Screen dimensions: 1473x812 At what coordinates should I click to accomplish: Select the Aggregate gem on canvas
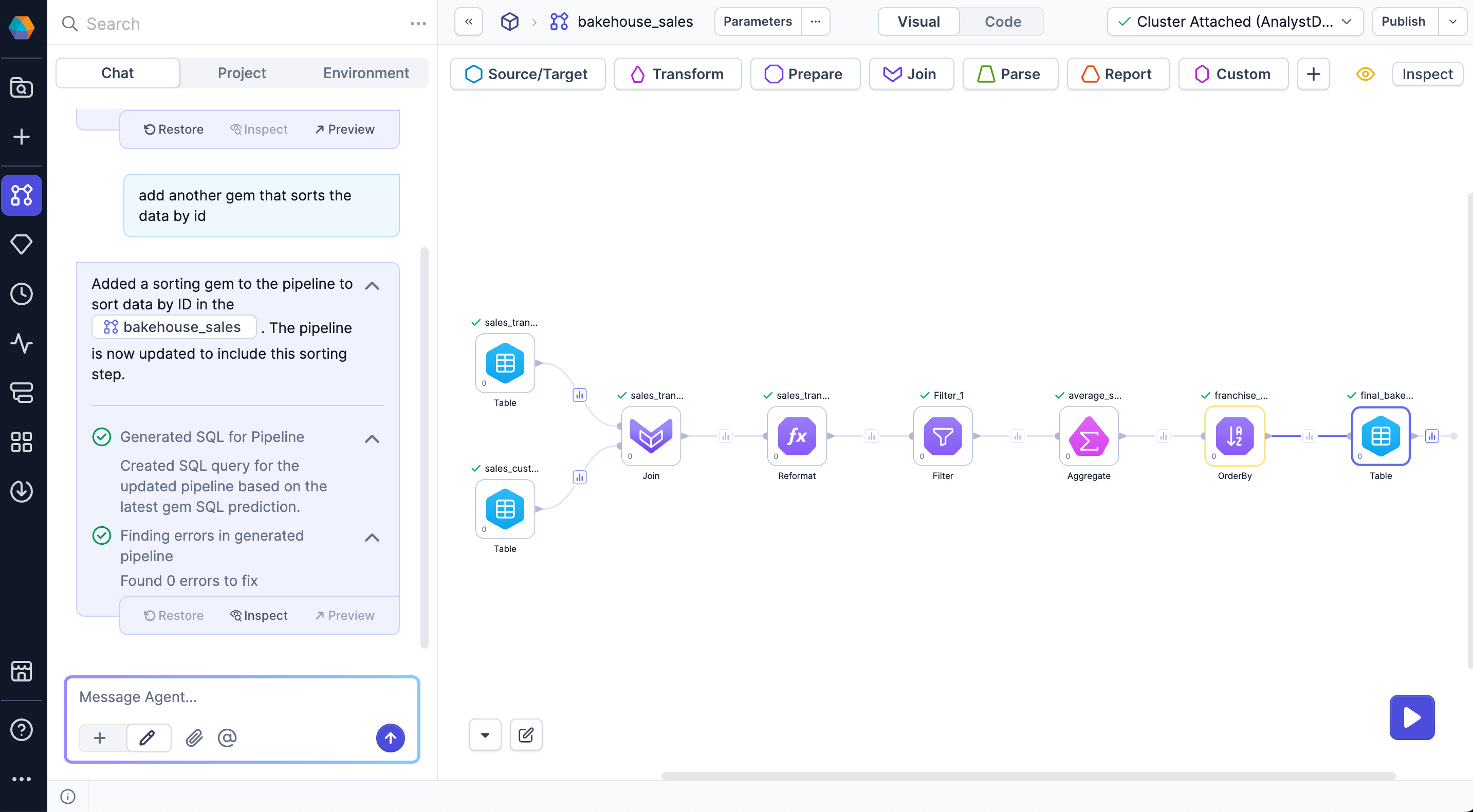coord(1088,436)
